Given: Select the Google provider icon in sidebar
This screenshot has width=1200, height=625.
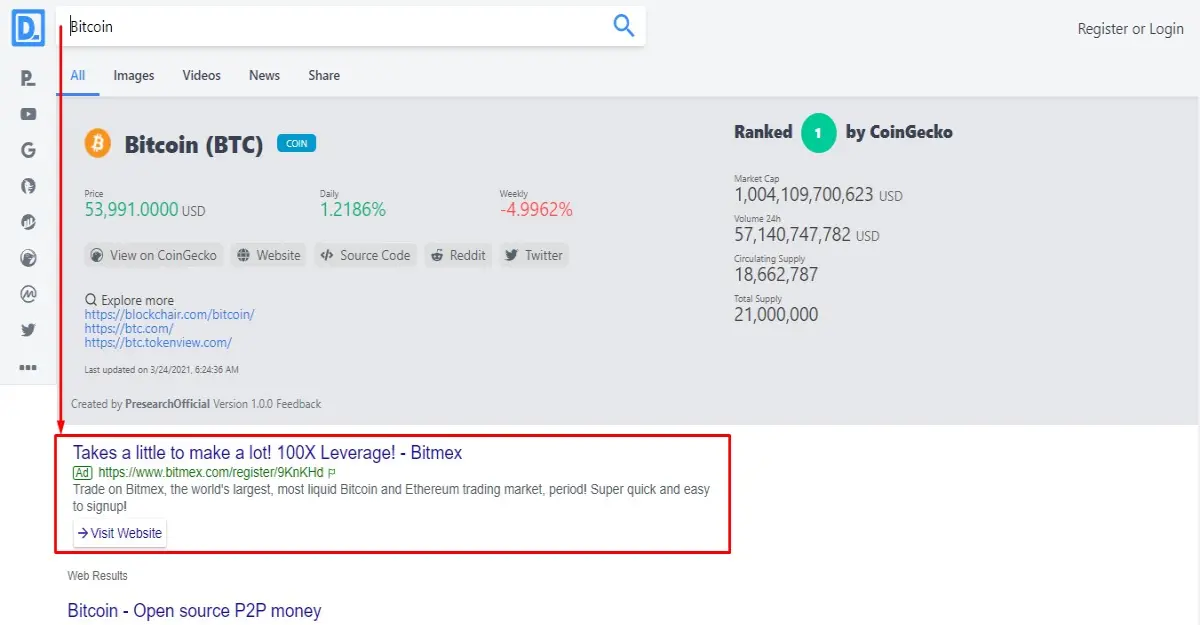Looking at the screenshot, I should click(x=28, y=151).
